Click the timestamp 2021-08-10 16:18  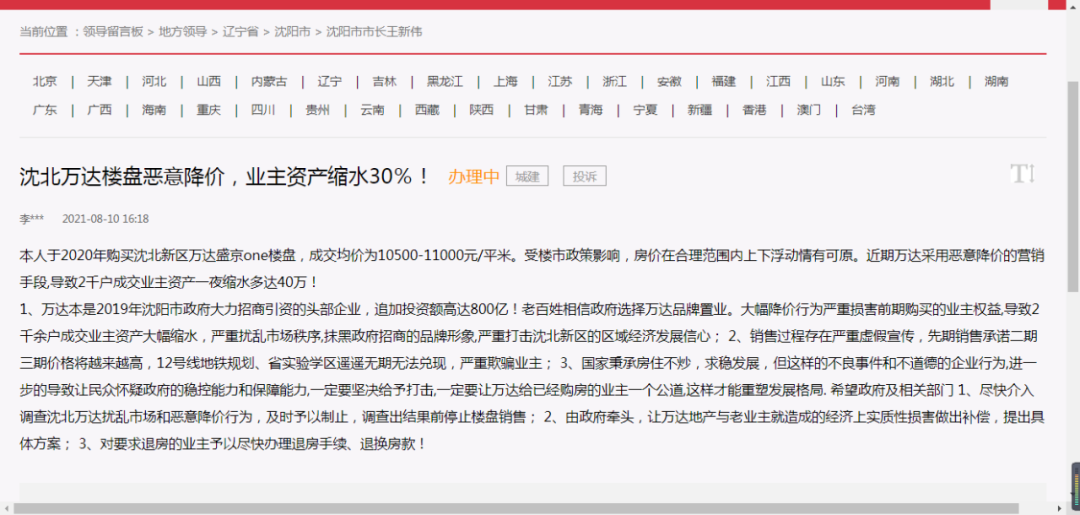tap(105, 219)
